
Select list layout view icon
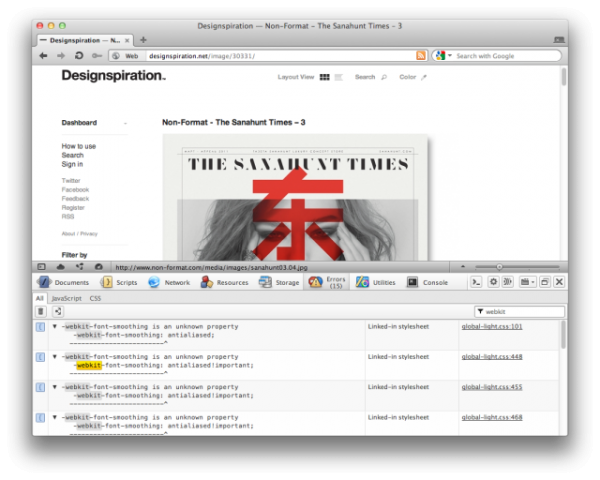[x=338, y=77]
